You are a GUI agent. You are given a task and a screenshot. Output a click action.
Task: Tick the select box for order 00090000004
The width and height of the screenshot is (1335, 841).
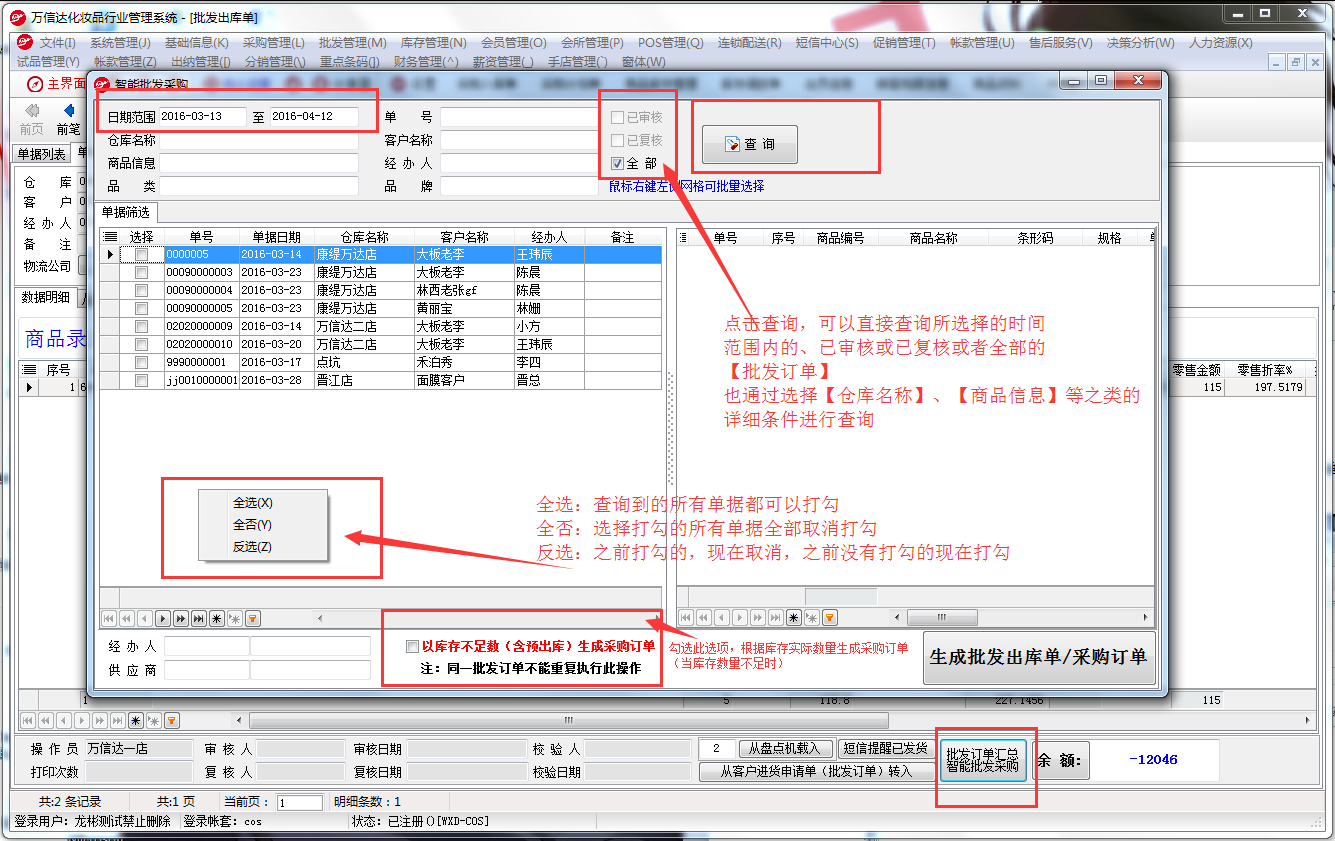(x=141, y=291)
